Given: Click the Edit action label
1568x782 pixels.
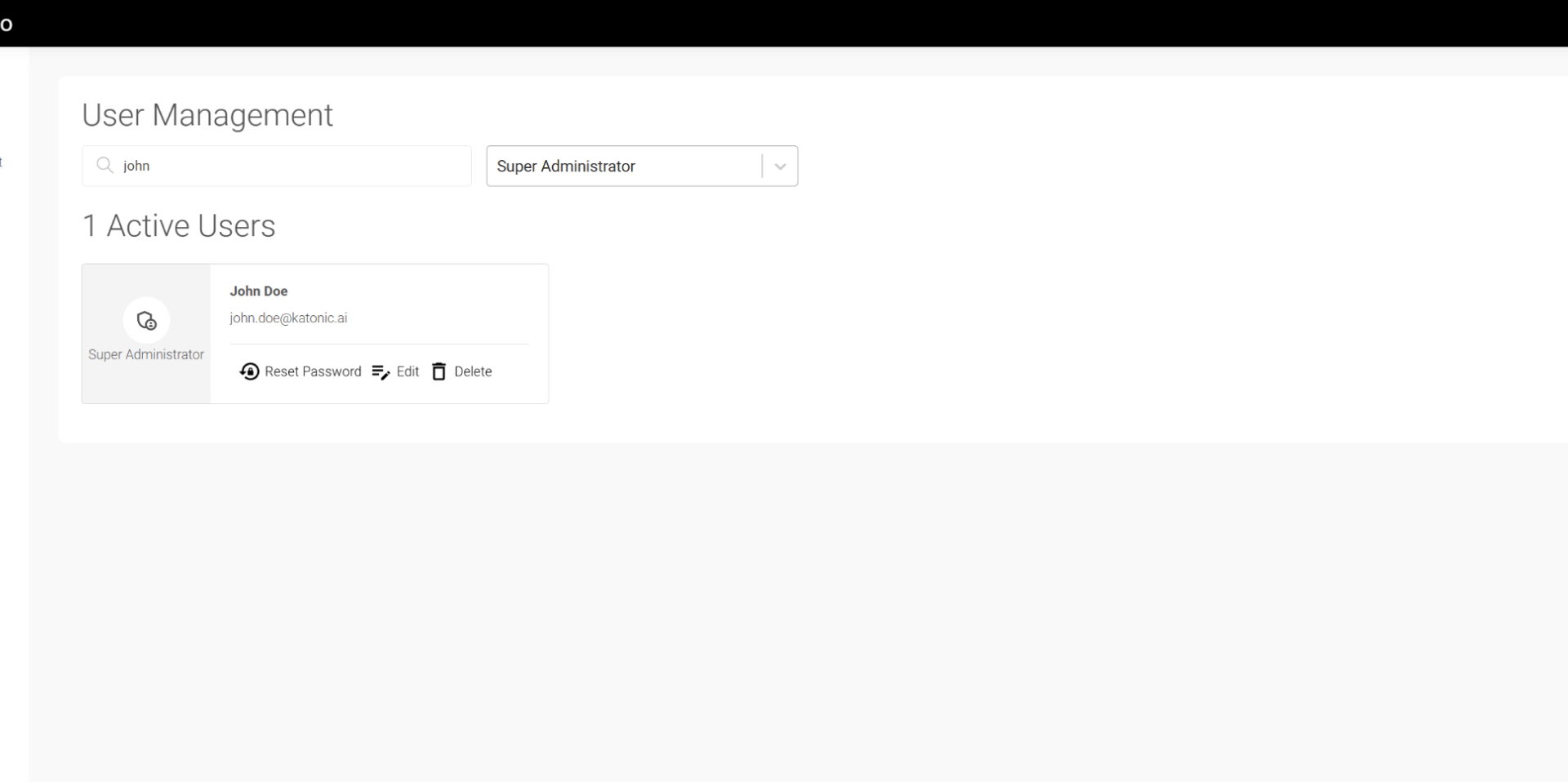Looking at the screenshot, I should point(408,371).
